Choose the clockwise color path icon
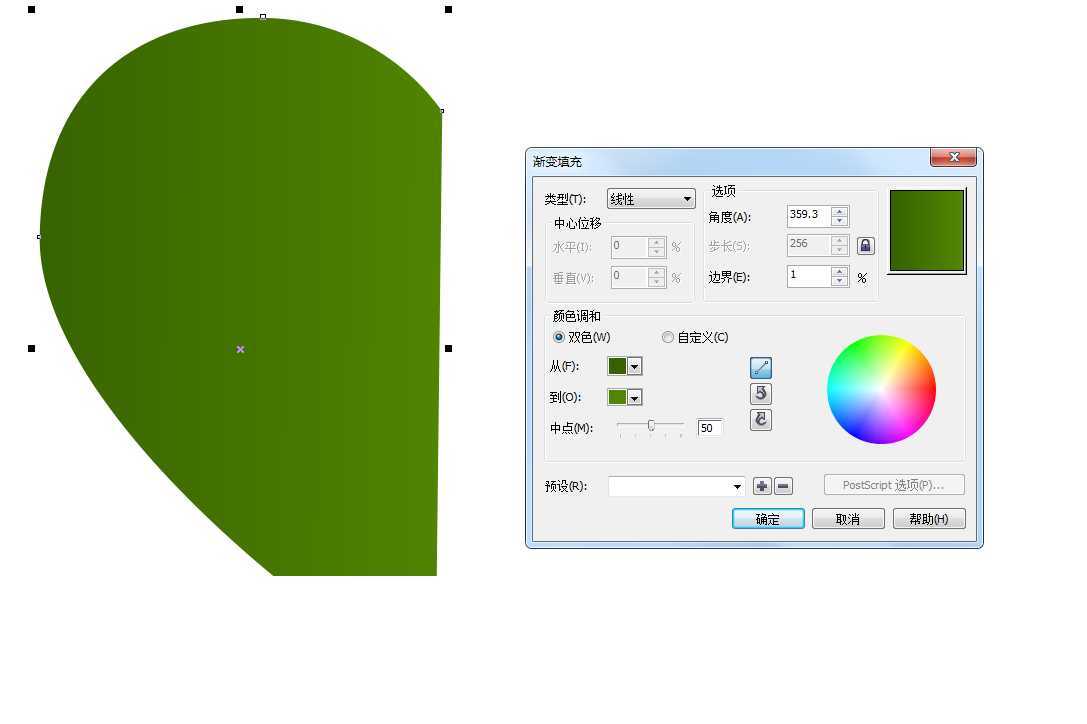Screen dimensions: 1087x724 coord(760,420)
